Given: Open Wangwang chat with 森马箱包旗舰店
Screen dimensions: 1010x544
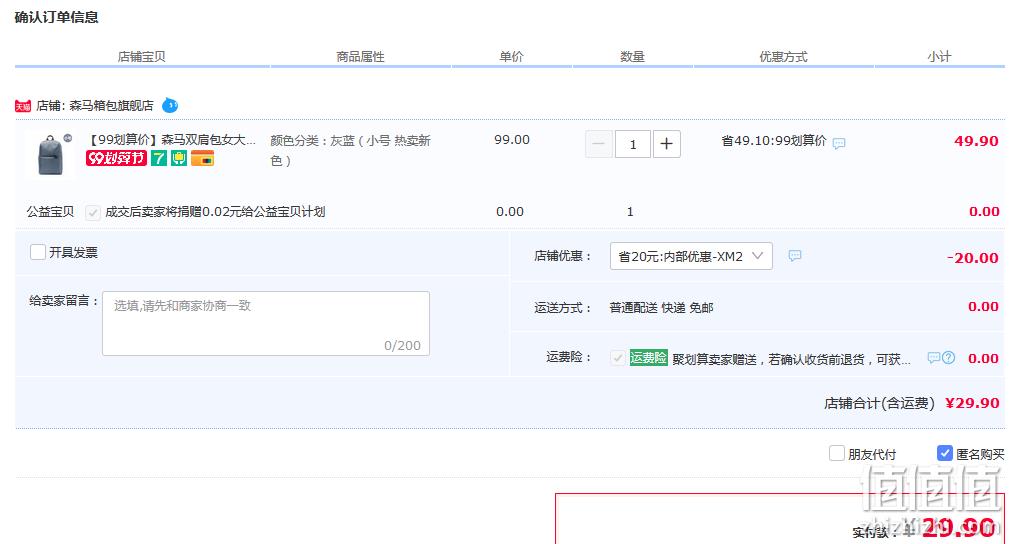Looking at the screenshot, I should (x=170, y=105).
